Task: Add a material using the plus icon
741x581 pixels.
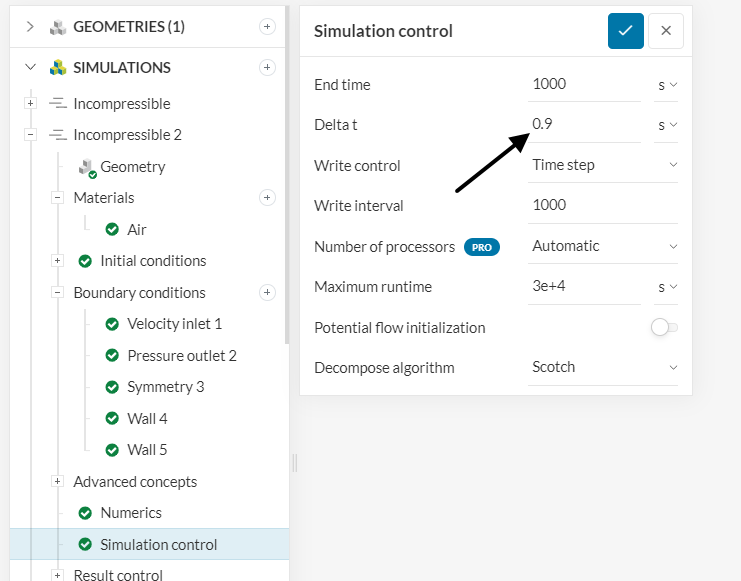Action: tap(267, 198)
